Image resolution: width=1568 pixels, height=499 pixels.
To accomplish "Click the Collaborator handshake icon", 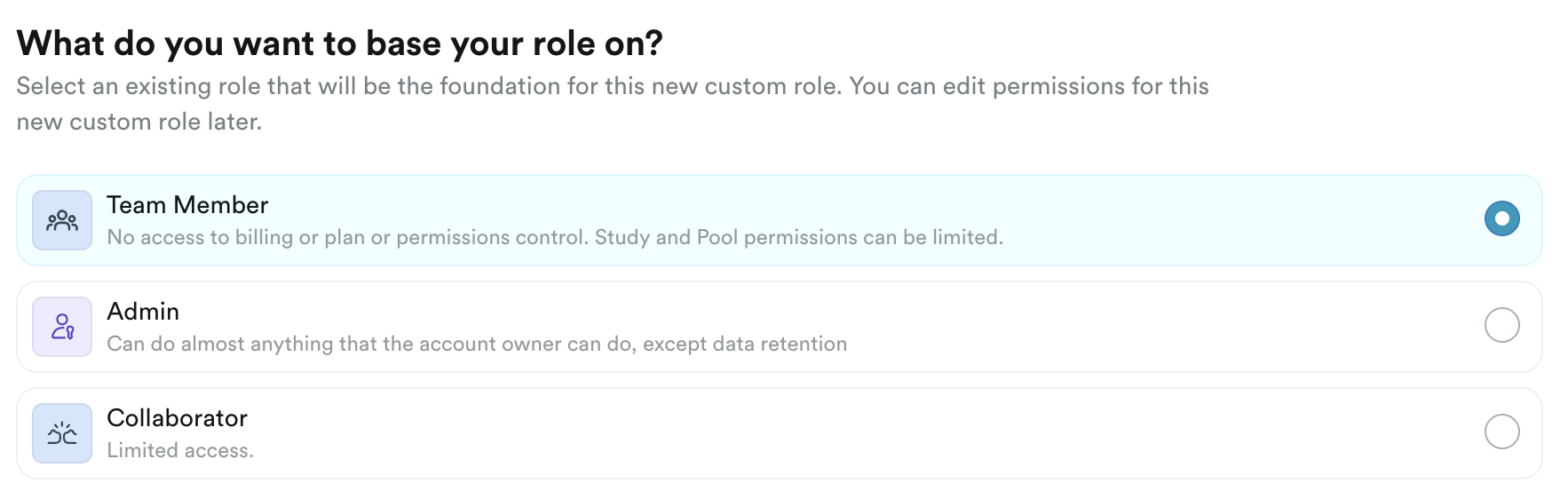I will [62, 433].
